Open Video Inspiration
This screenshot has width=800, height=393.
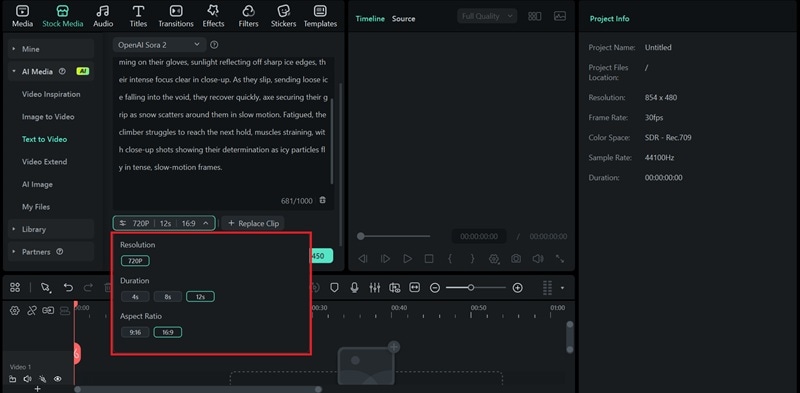(51, 94)
